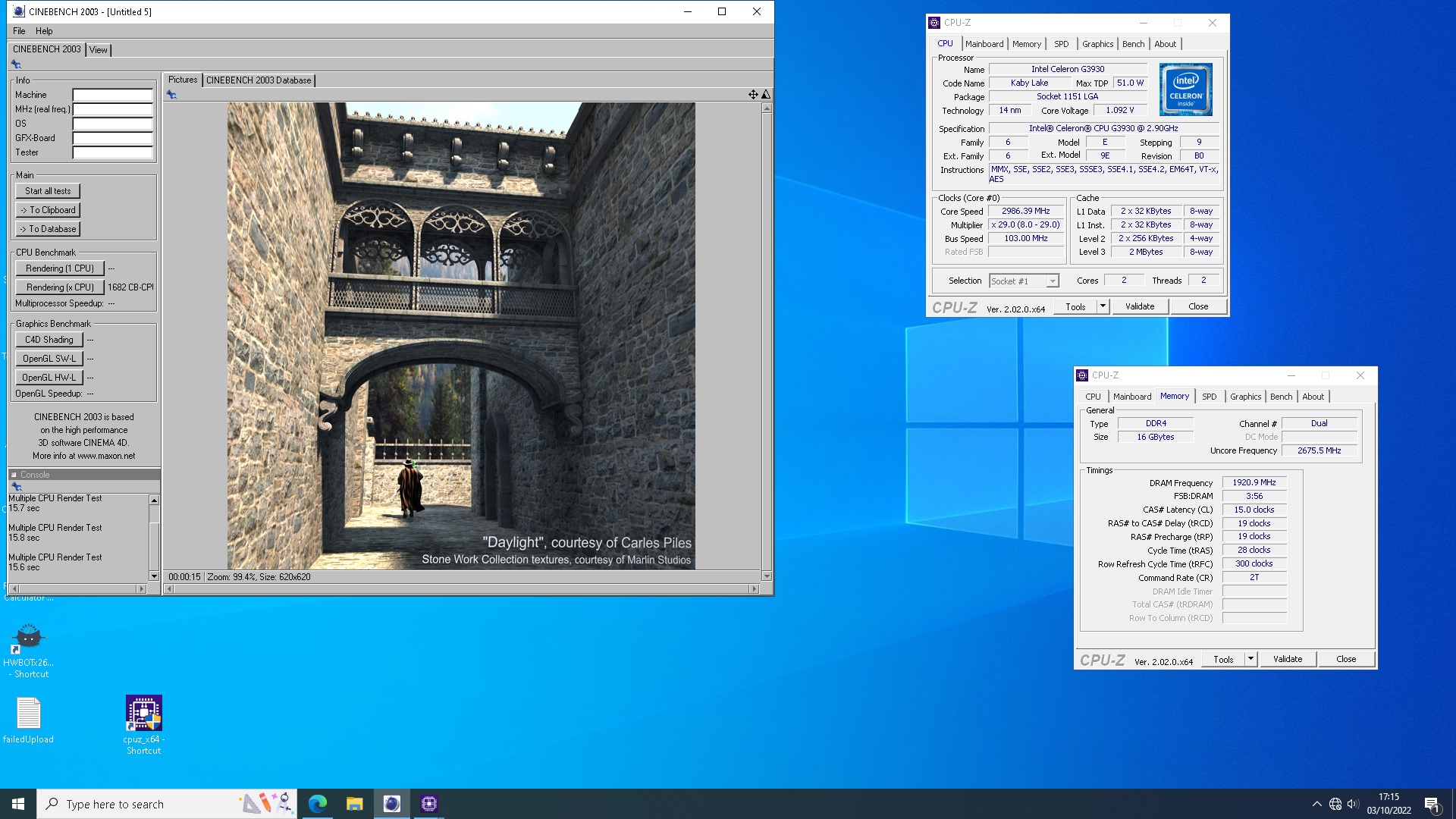The height and width of the screenshot is (819, 1456).
Task: Open the Tools dropdown arrow in upper CPU-Z
Action: pyautogui.click(x=1103, y=306)
